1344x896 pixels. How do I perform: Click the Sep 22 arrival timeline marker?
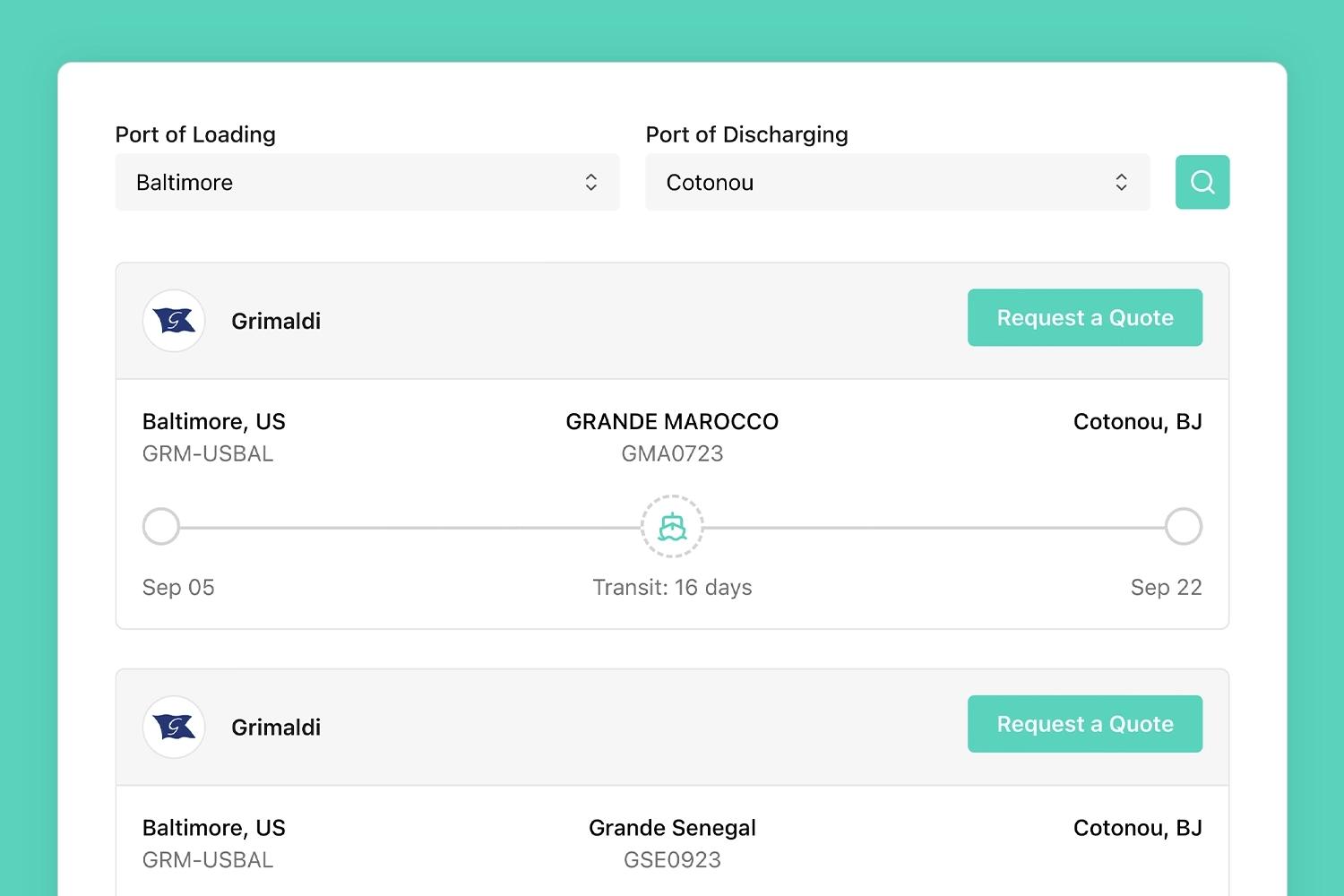(x=1183, y=527)
